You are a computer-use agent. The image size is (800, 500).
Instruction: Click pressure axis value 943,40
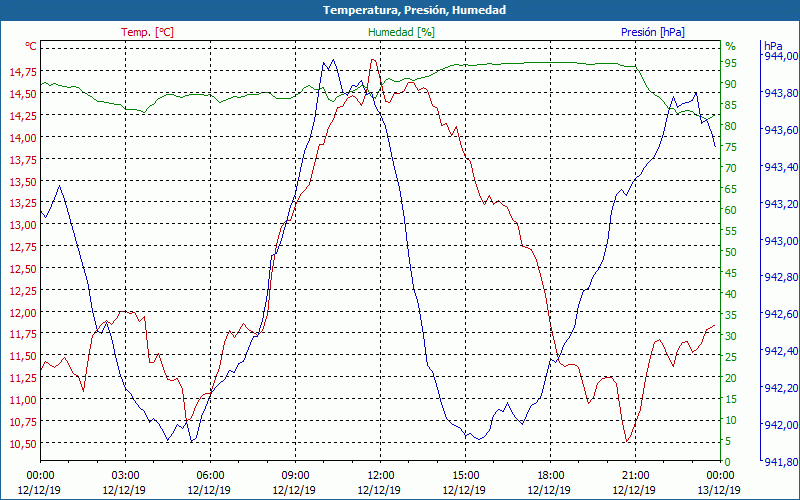tap(781, 167)
